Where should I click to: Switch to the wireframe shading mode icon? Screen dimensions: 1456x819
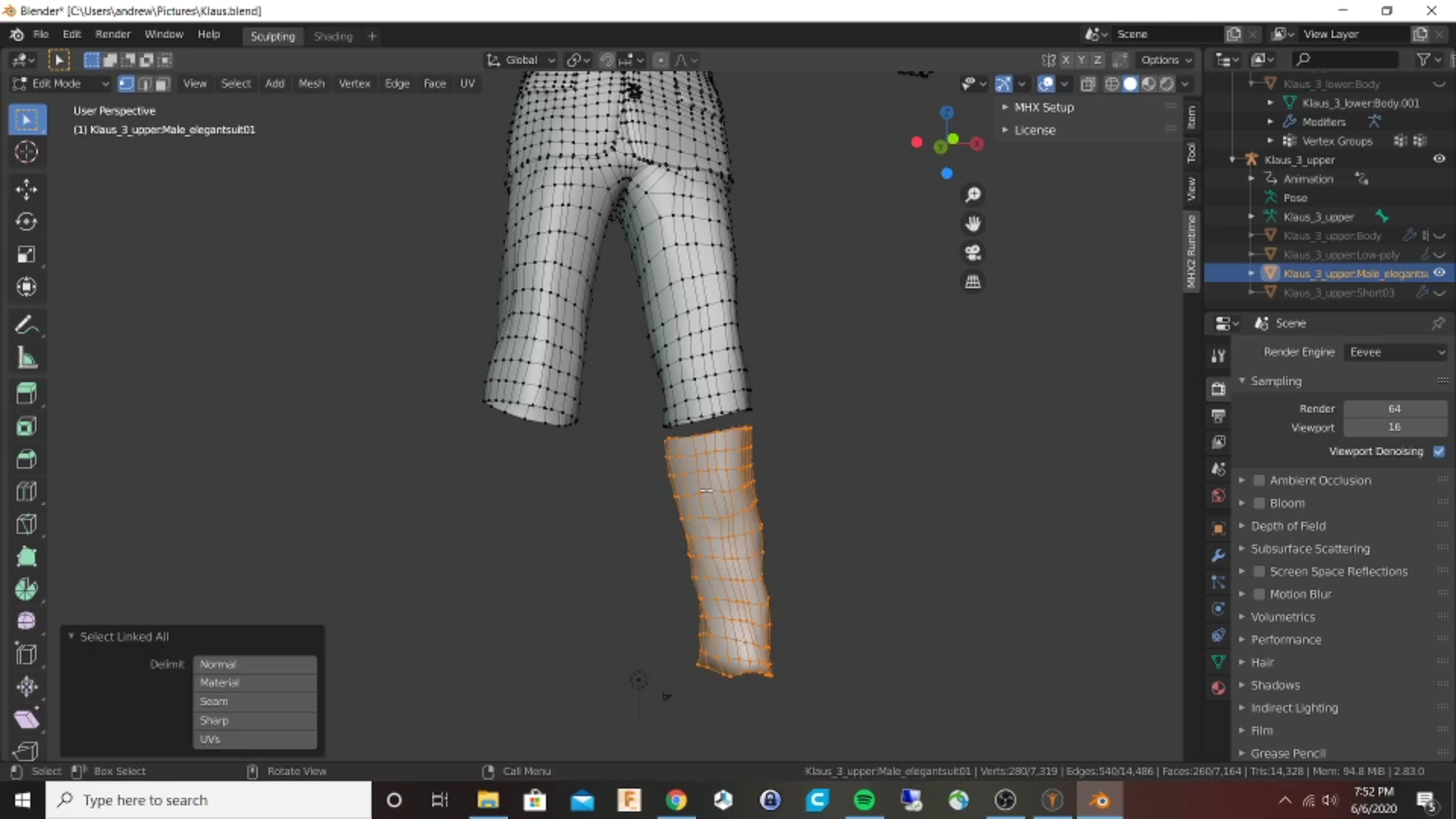click(1112, 83)
